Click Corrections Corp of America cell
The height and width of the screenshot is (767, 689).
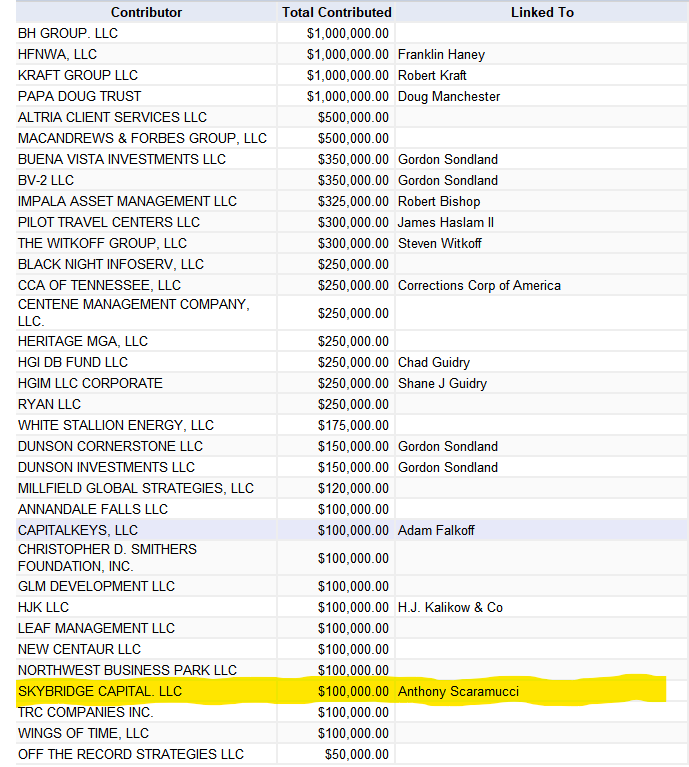(542, 286)
